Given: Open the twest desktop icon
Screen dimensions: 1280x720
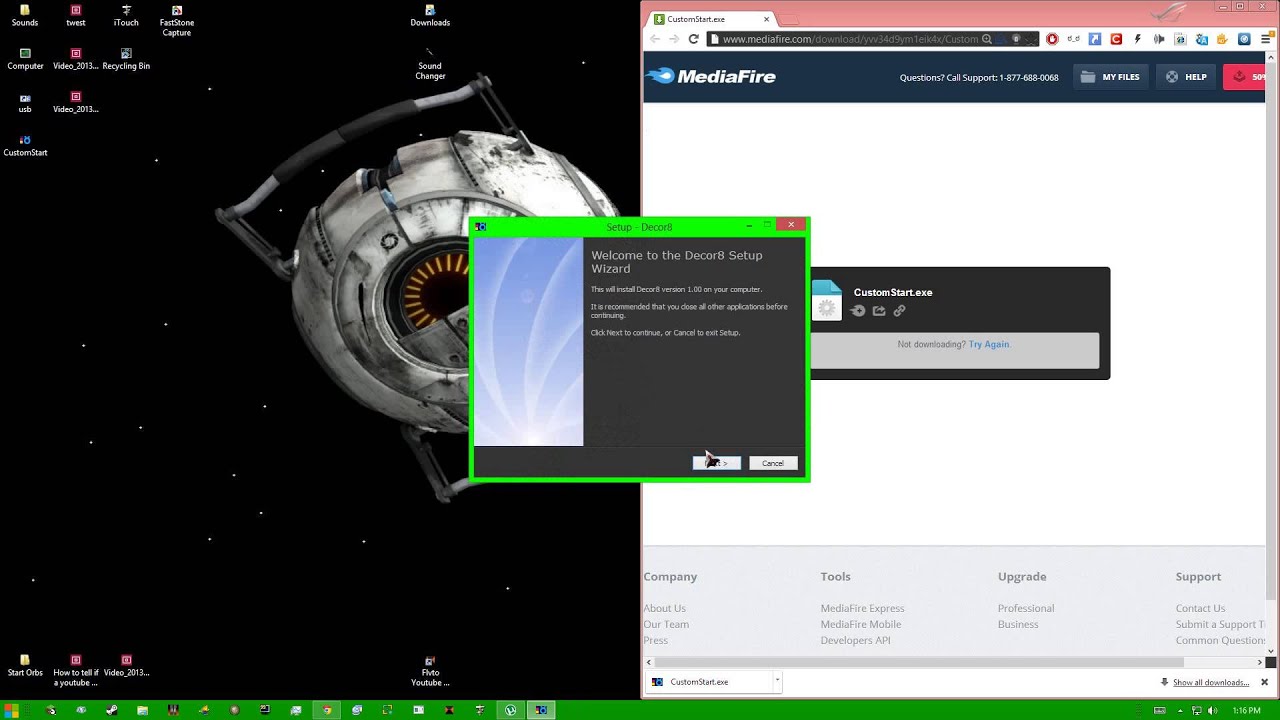Looking at the screenshot, I should point(76,15).
